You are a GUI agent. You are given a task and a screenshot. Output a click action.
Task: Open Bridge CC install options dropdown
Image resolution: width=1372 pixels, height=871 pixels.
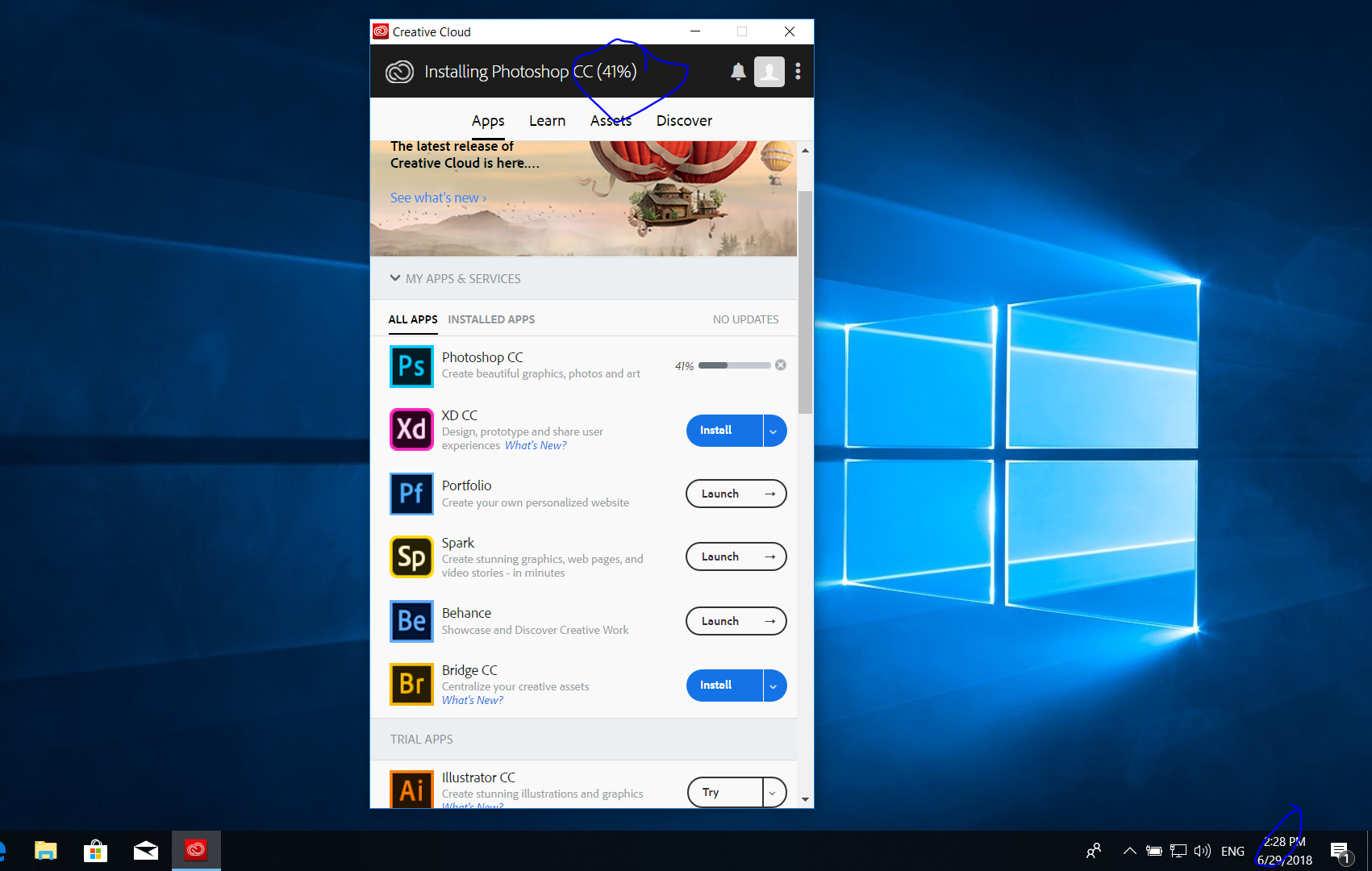point(774,686)
